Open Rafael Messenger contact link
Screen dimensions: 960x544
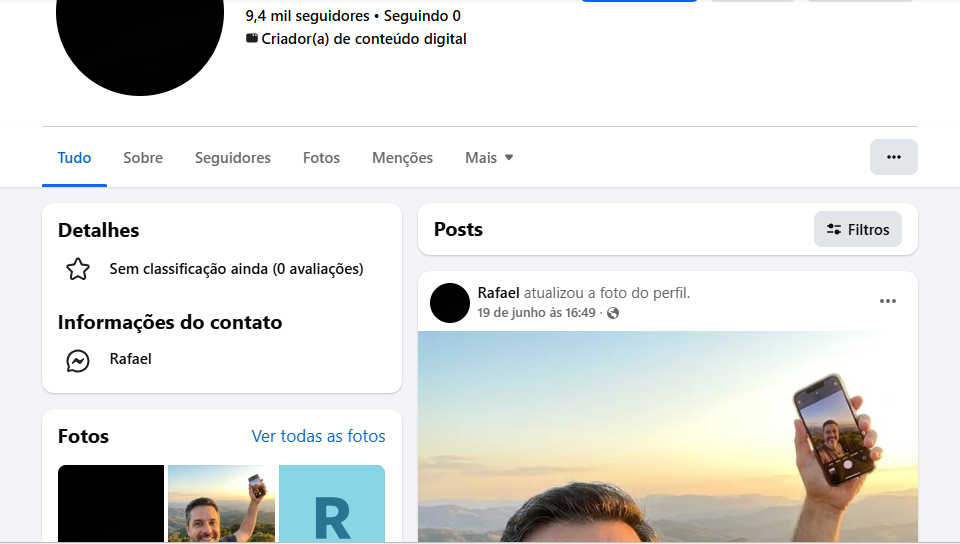click(130, 359)
